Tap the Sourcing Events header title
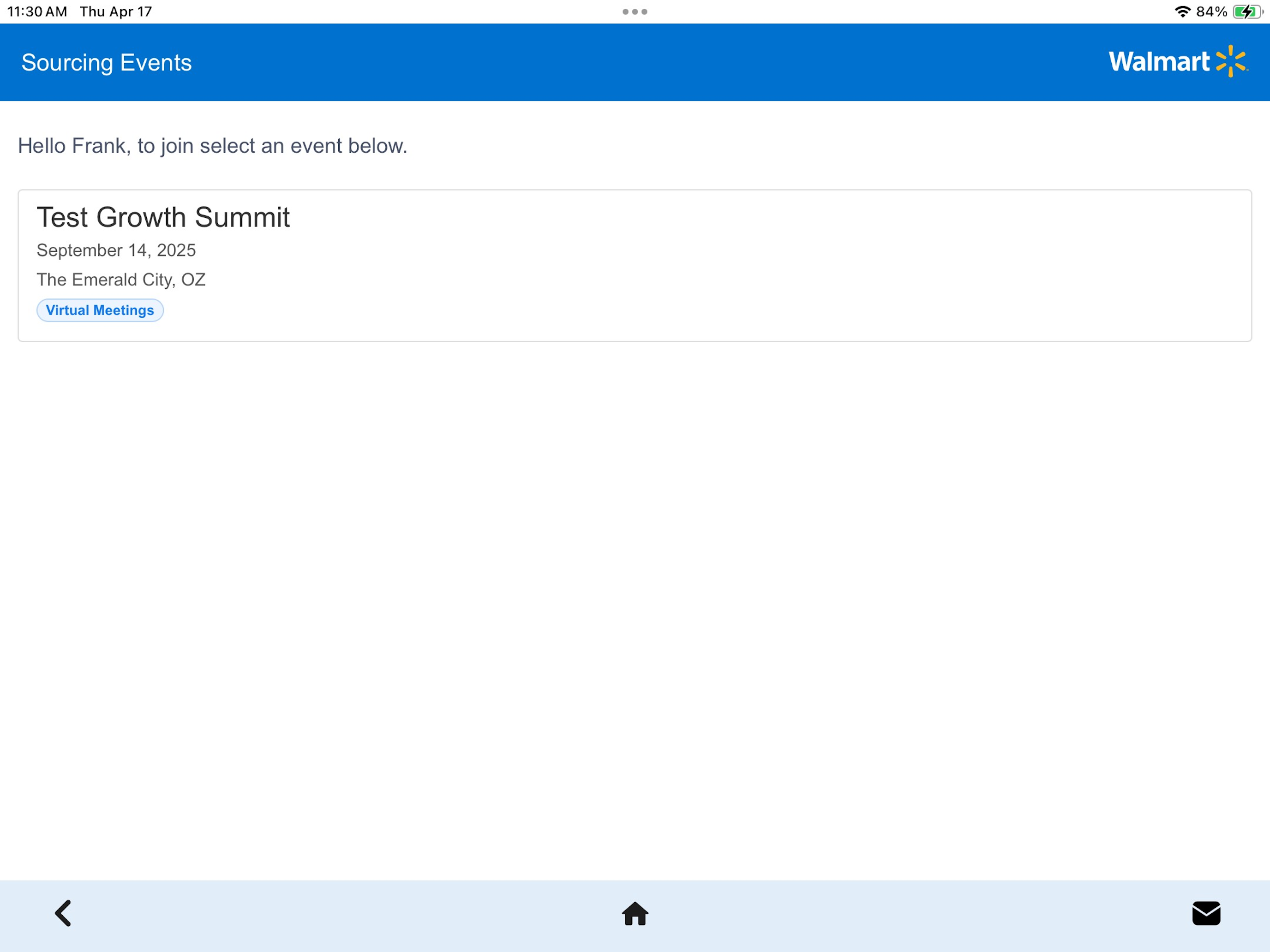This screenshot has width=1270, height=952. coord(106,63)
